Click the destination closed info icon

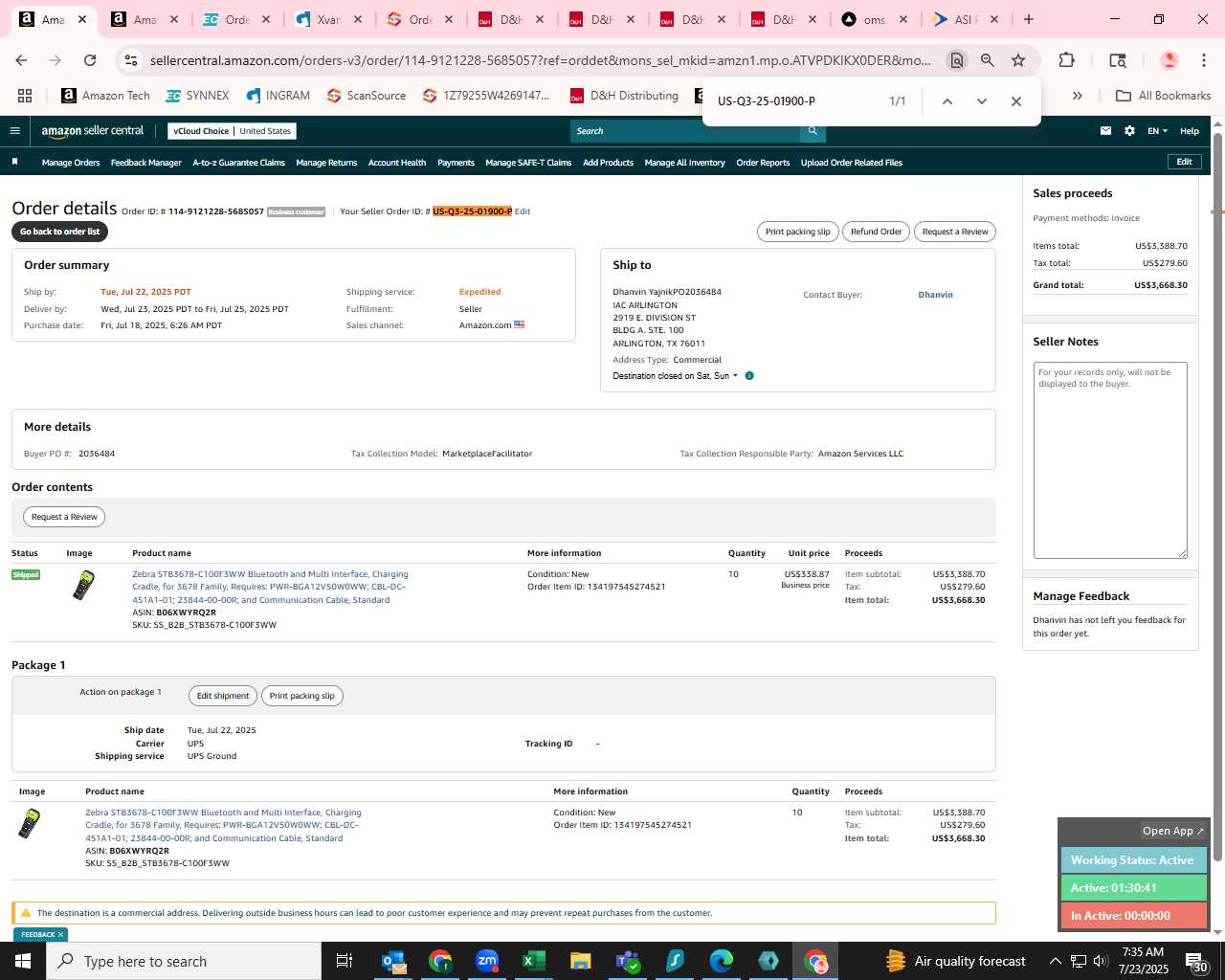pos(749,376)
